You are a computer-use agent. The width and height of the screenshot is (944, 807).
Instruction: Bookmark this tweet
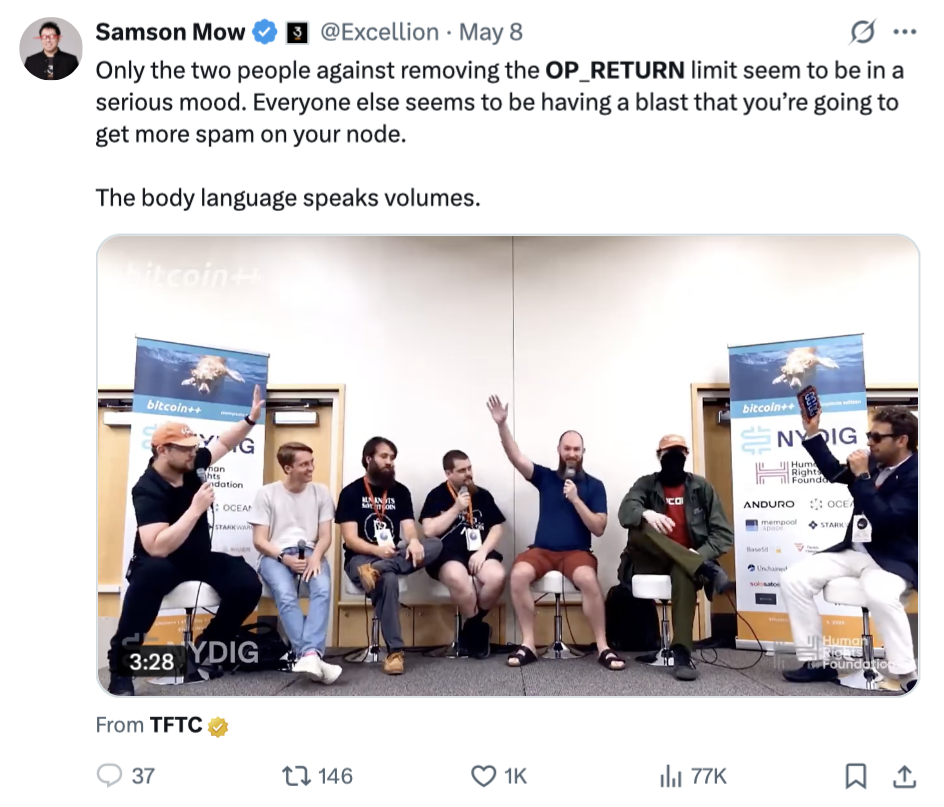[x=856, y=776]
